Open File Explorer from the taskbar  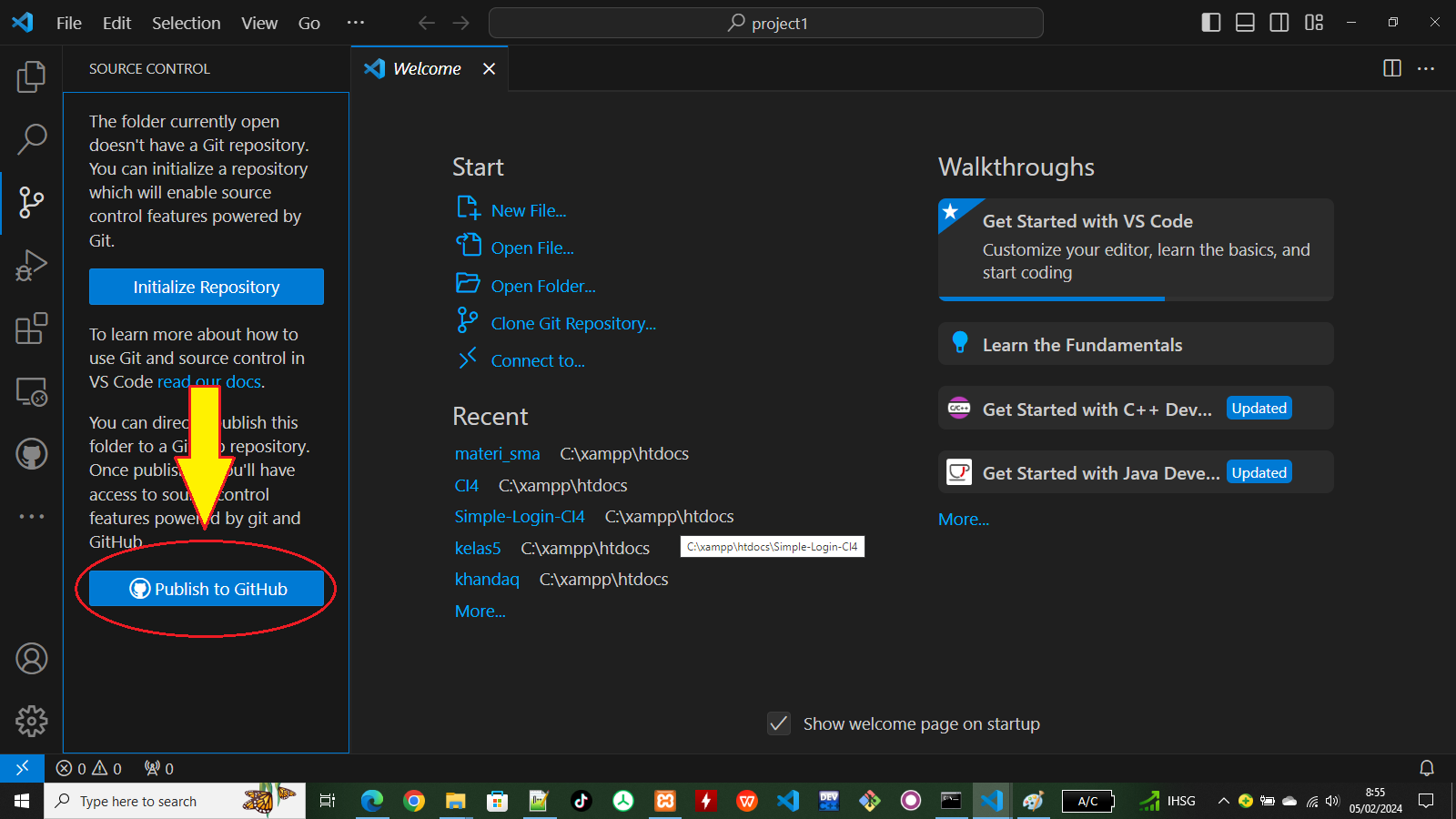[456, 801]
